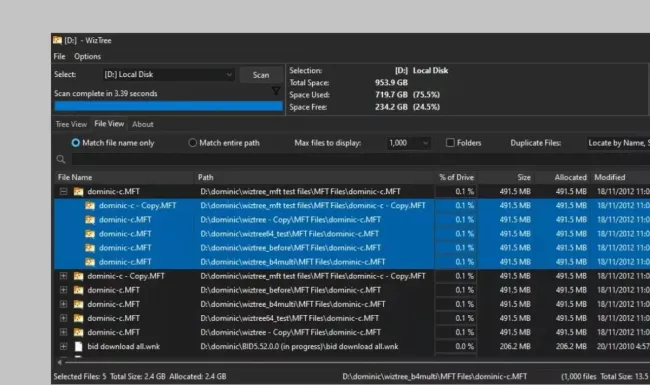Click the '0.0 %' of Drive cell
Screen dimensions: 650x385
(x=464, y=346)
